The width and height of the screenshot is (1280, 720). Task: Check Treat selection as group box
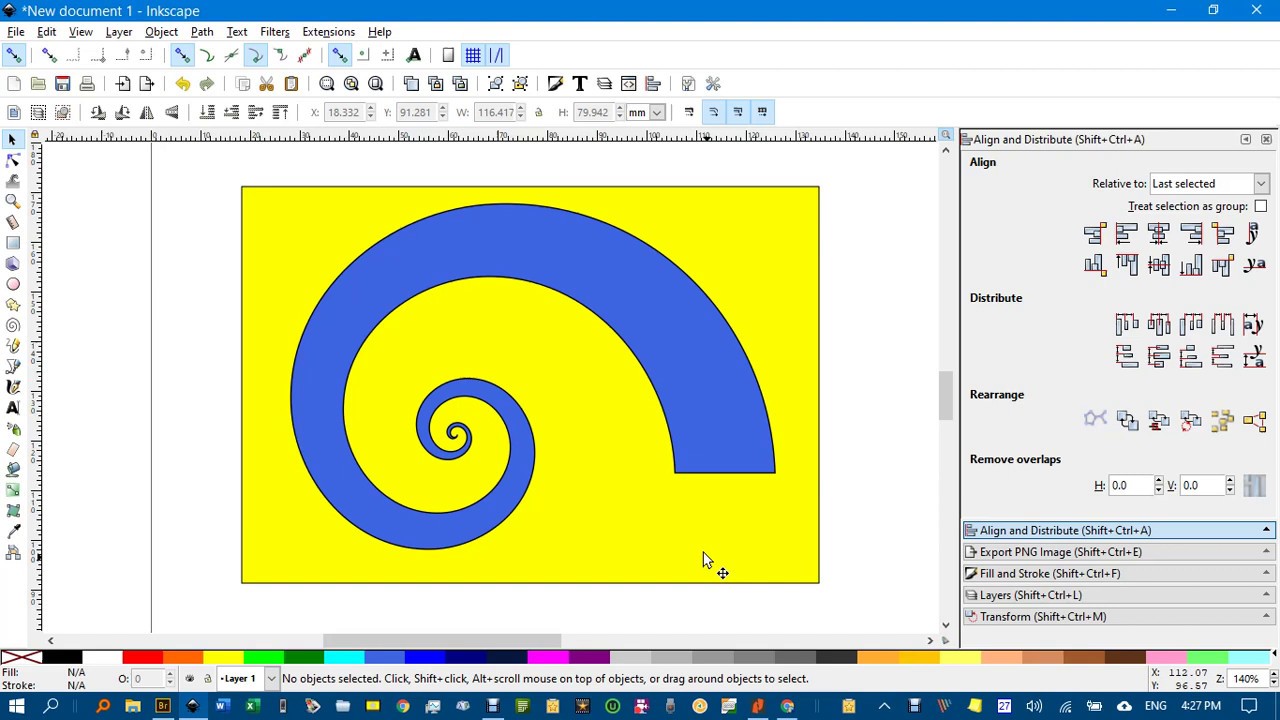(1261, 206)
